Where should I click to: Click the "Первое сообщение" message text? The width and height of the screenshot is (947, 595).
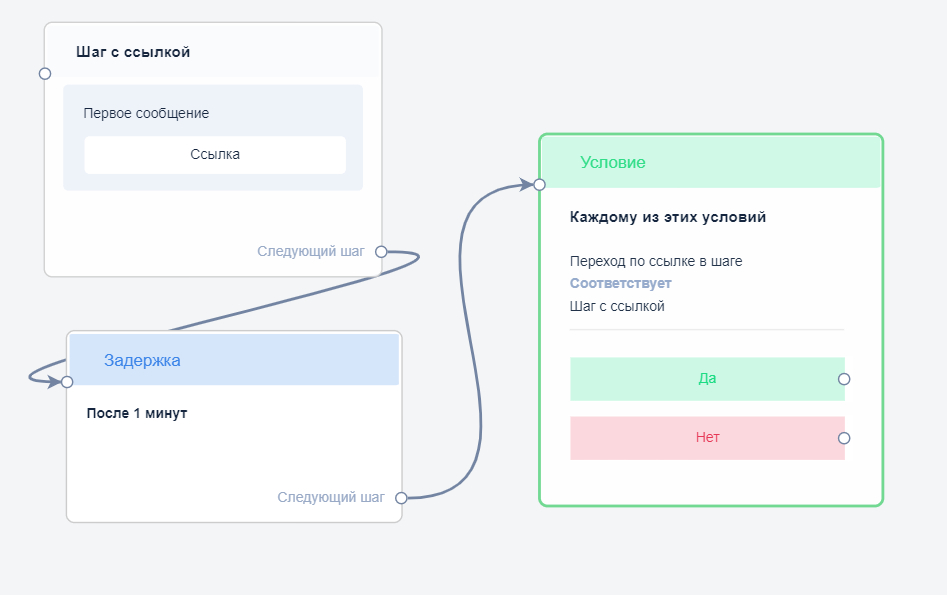[146, 113]
